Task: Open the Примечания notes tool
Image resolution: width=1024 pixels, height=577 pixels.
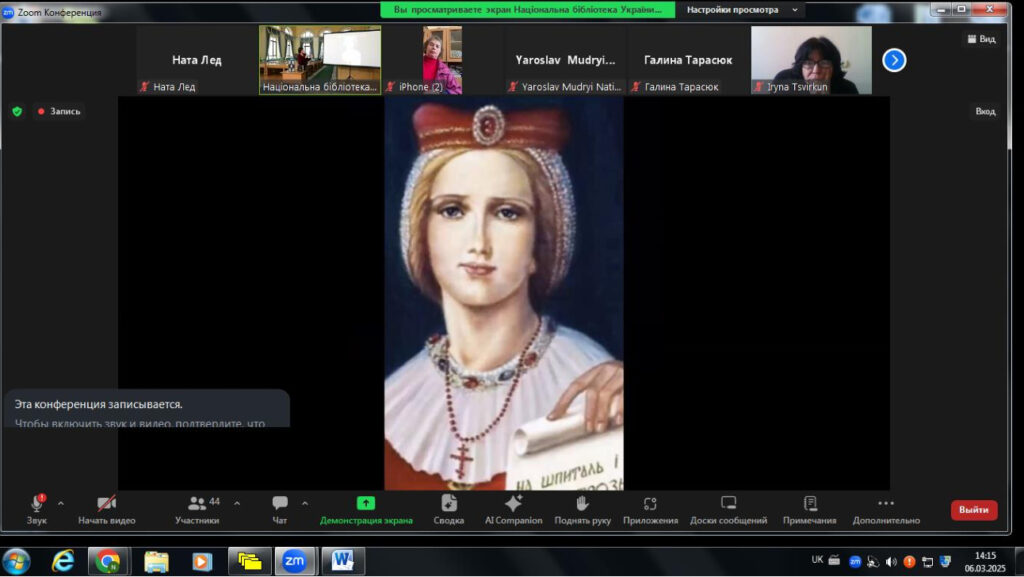Action: [810, 509]
